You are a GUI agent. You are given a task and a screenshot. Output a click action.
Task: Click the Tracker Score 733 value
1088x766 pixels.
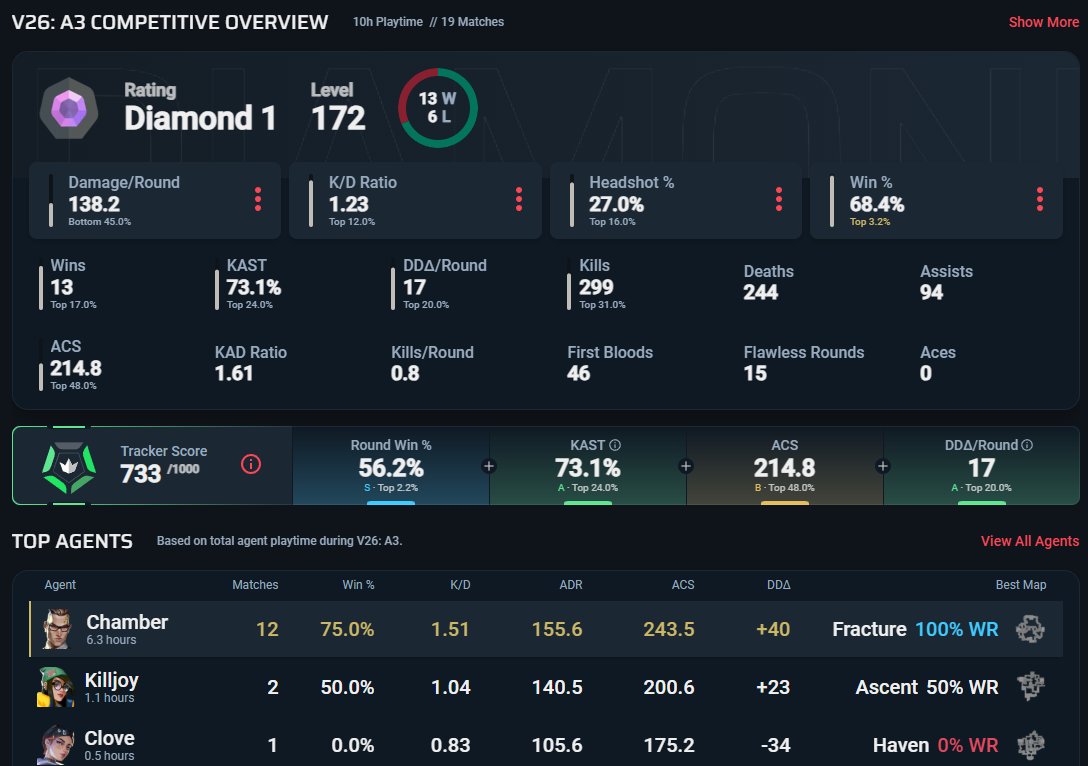[x=141, y=473]
